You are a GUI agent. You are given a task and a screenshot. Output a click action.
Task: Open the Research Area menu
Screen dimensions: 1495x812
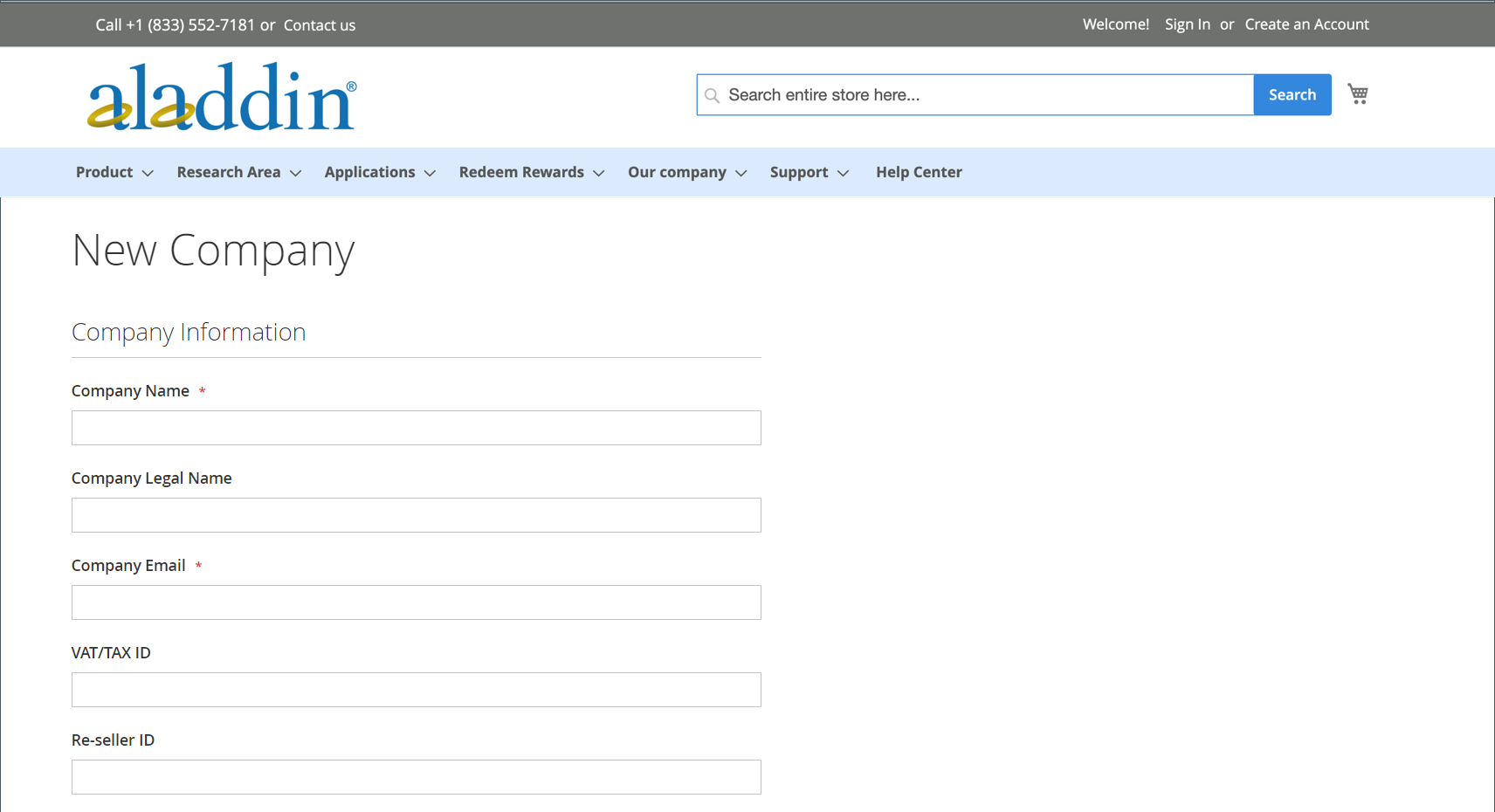[x=229, y=172]
